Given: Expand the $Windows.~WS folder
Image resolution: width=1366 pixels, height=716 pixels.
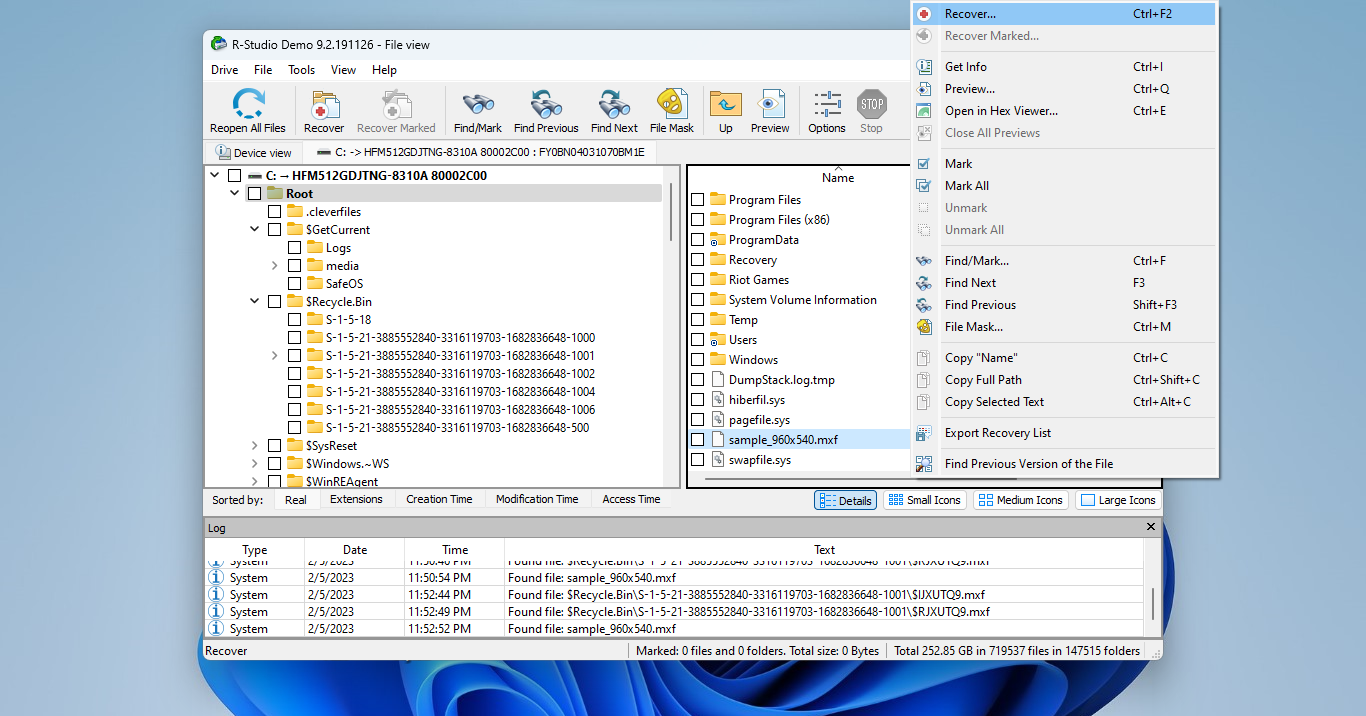Looking at the screenshot, I should [x=254, y=463].
